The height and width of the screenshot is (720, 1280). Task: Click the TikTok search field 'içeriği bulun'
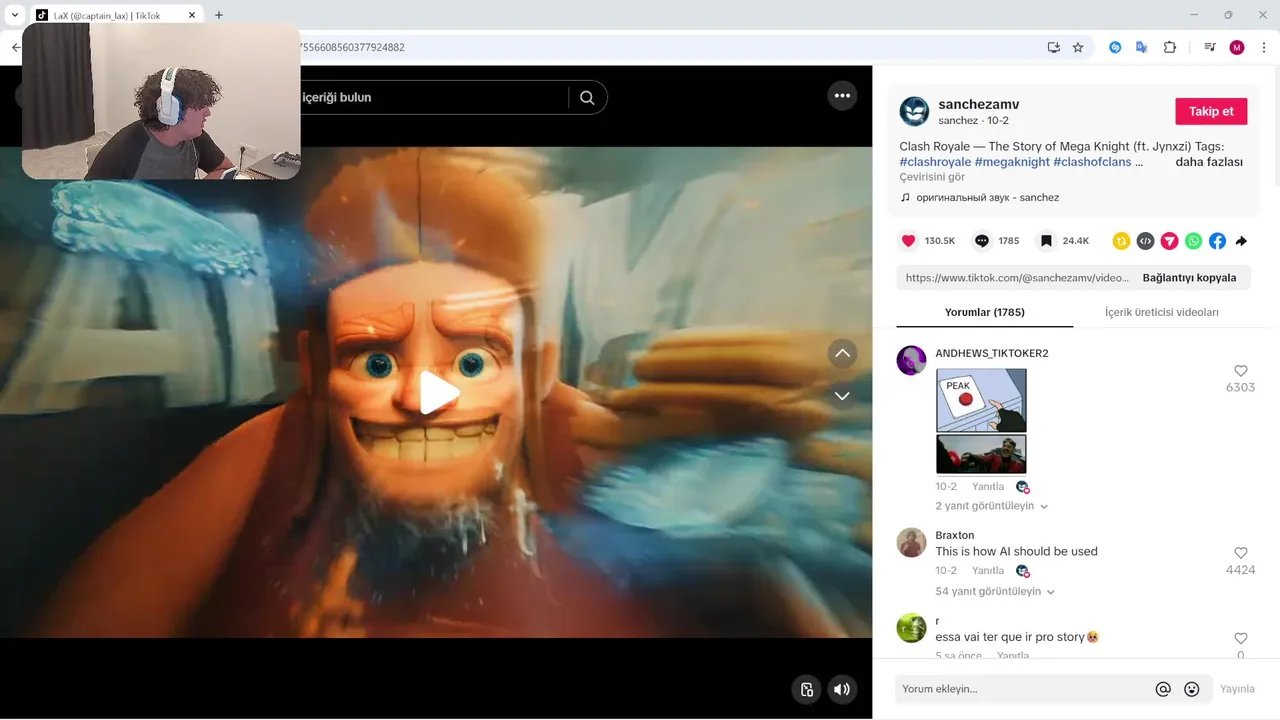433,97
